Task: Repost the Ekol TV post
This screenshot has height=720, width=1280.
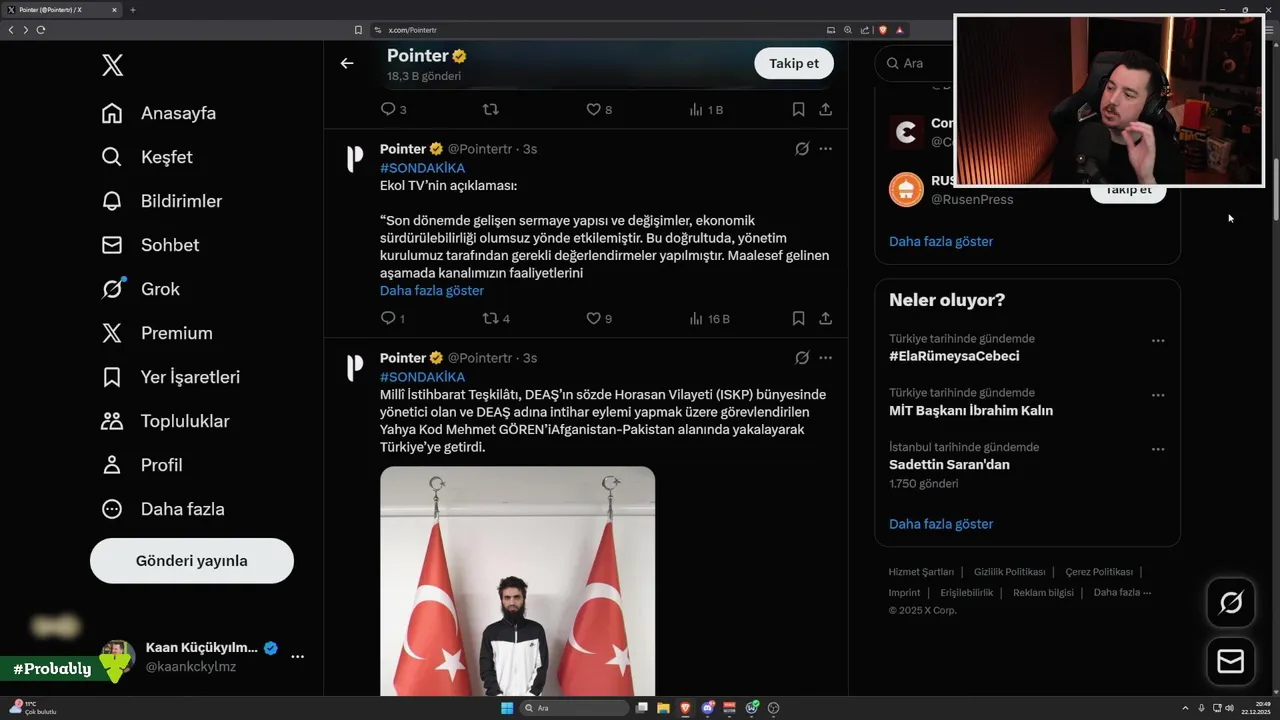Action: 490,319
